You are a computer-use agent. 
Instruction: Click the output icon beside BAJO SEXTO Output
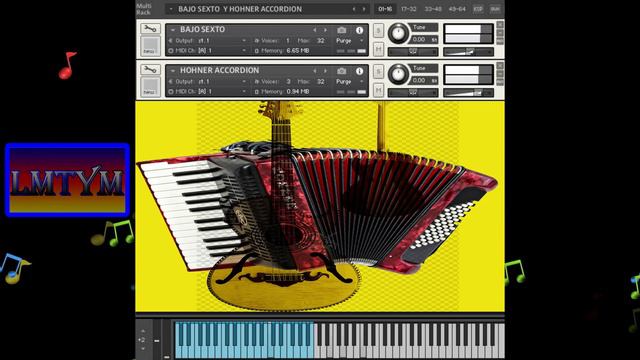point(171,41)
